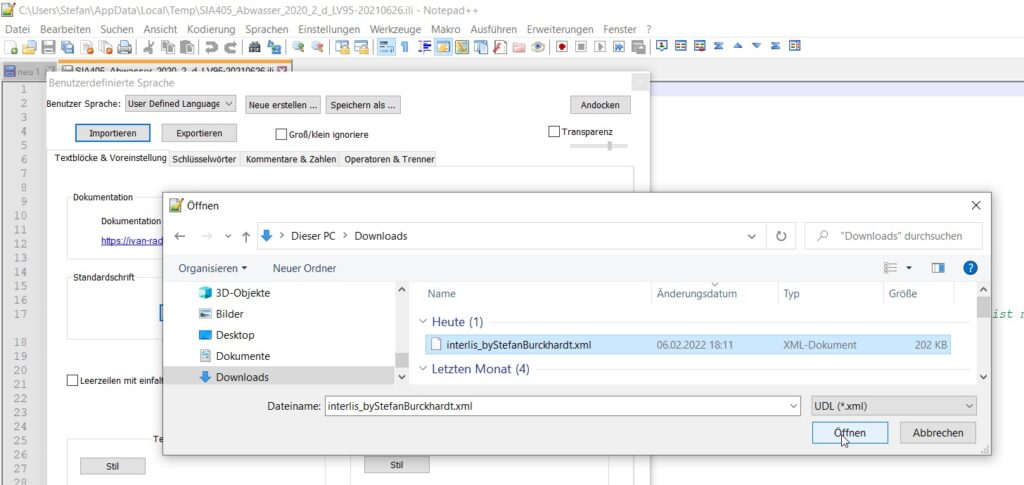Click the Stop Recording macro icon
The width and height of the screenshot is (1024, 485).
tap(581, 46)
